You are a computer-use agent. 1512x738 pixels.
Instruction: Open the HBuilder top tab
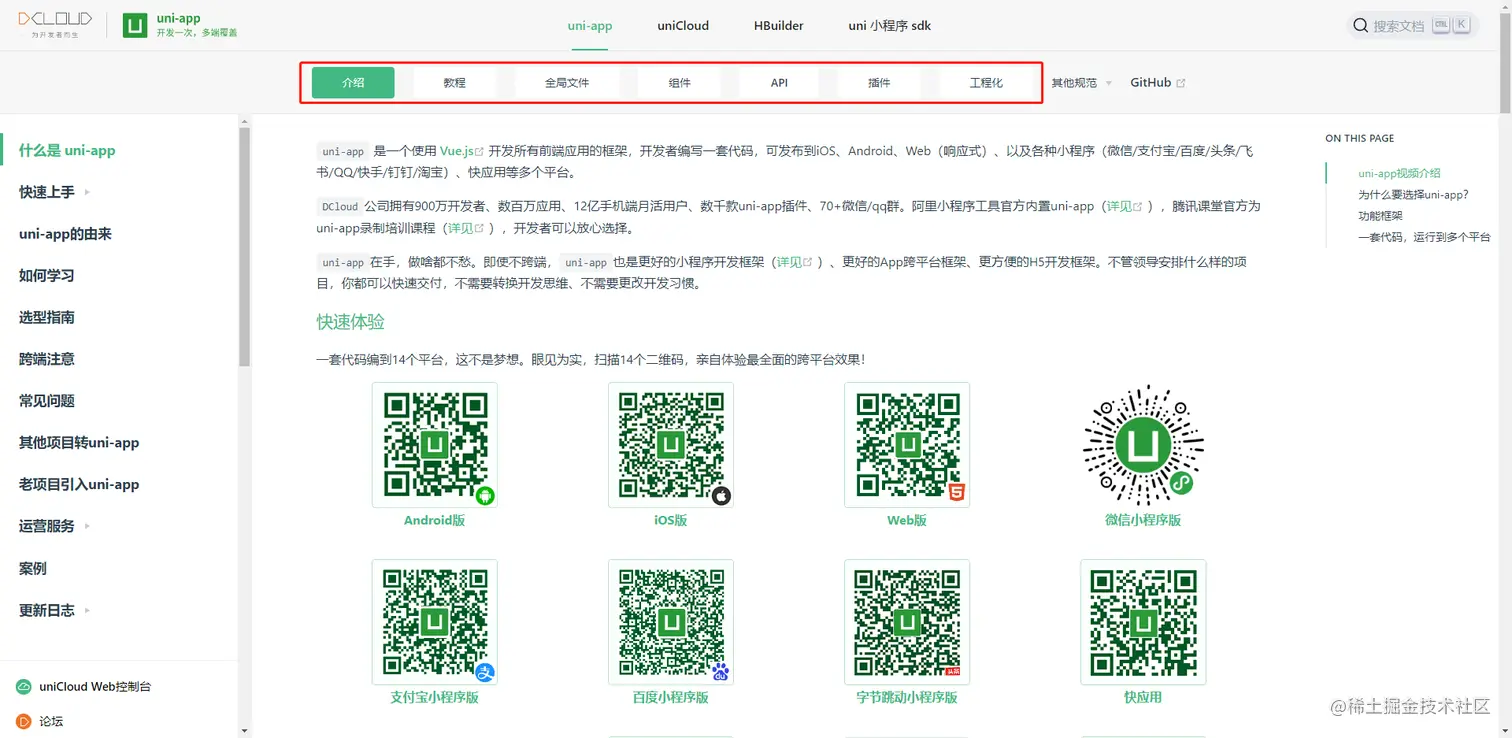point(779,26)
